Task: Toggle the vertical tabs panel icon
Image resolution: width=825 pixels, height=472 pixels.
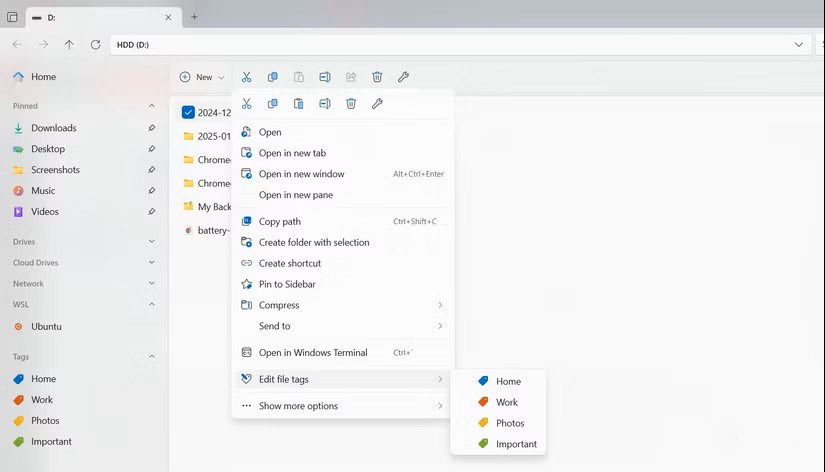Action: [x=12, y=17]
